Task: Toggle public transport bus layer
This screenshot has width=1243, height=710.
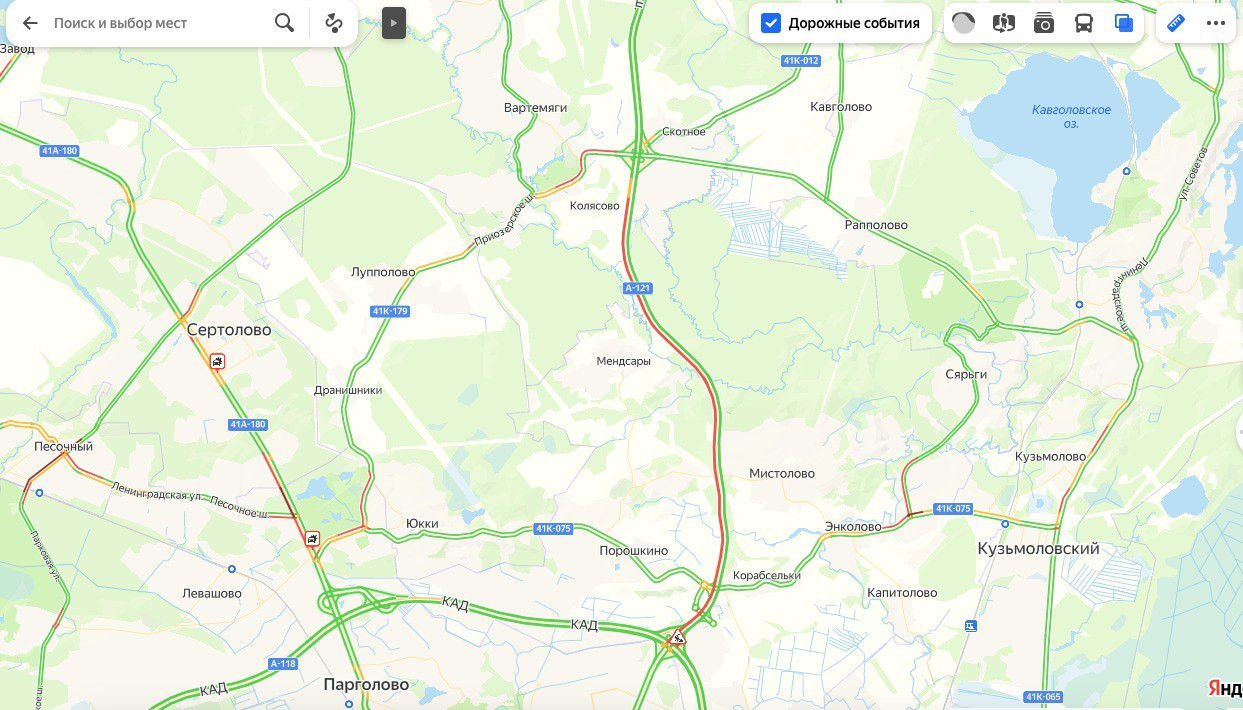Action: (1084, 23)
